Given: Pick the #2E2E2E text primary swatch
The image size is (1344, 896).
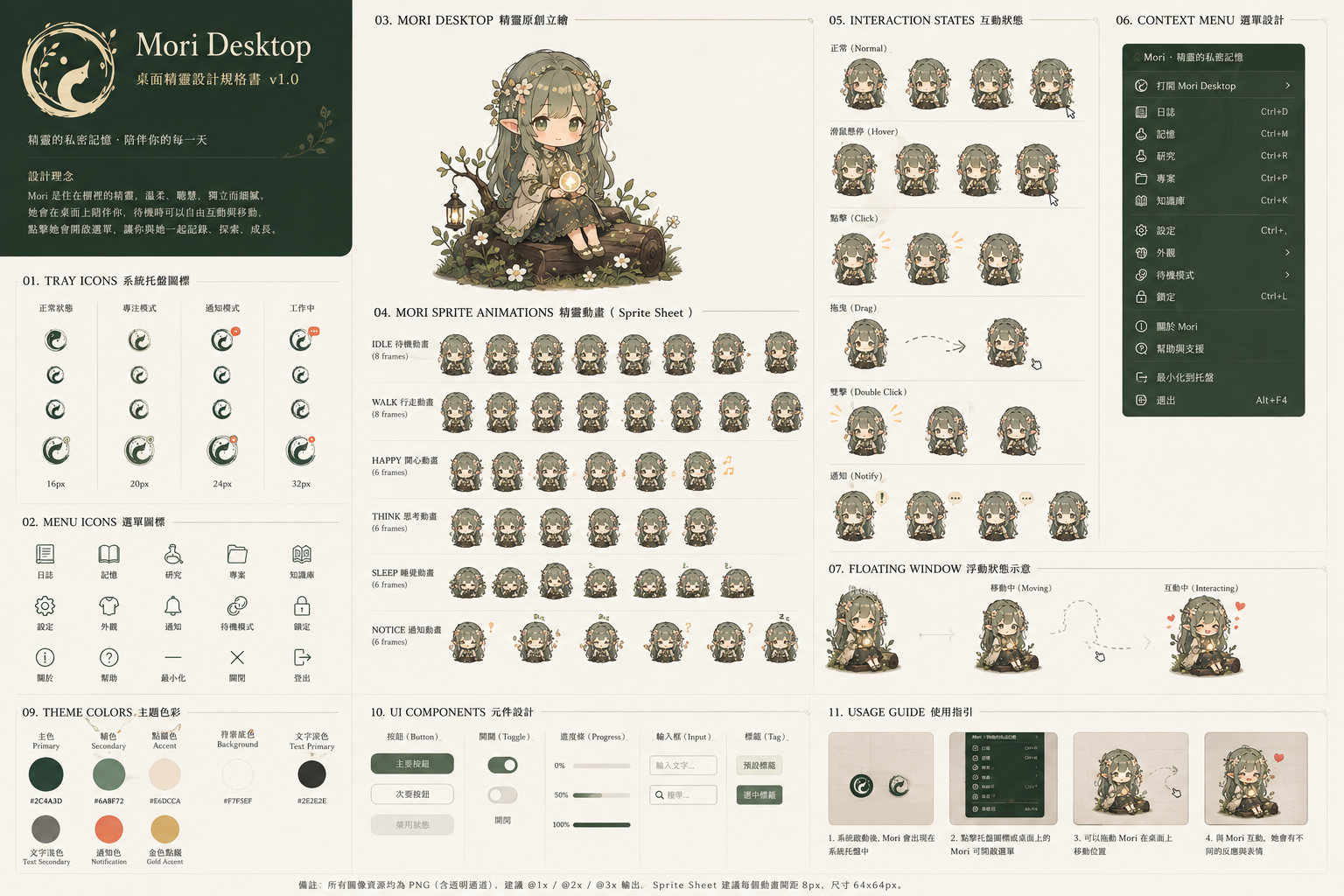Looking at the screenshot, I should pos(311,774).
